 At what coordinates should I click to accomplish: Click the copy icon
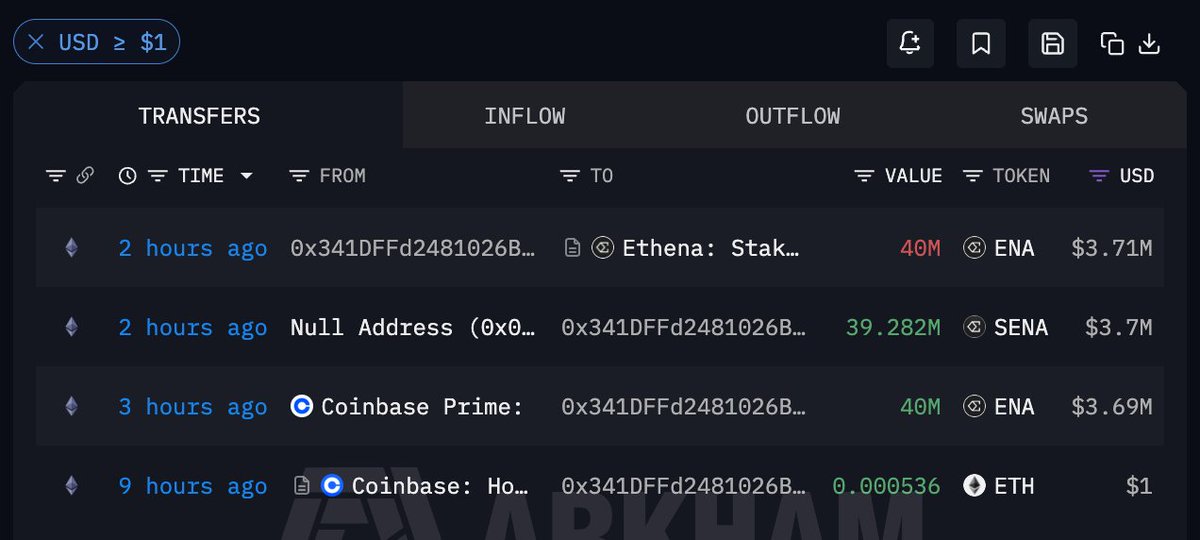(1112, 43)
